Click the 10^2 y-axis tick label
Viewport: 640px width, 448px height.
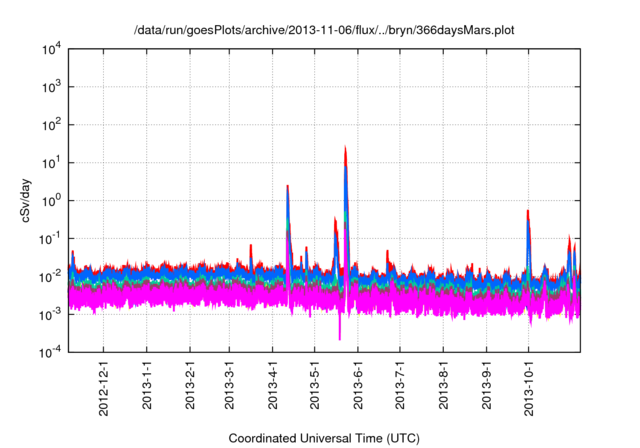(x=51, y=125)
